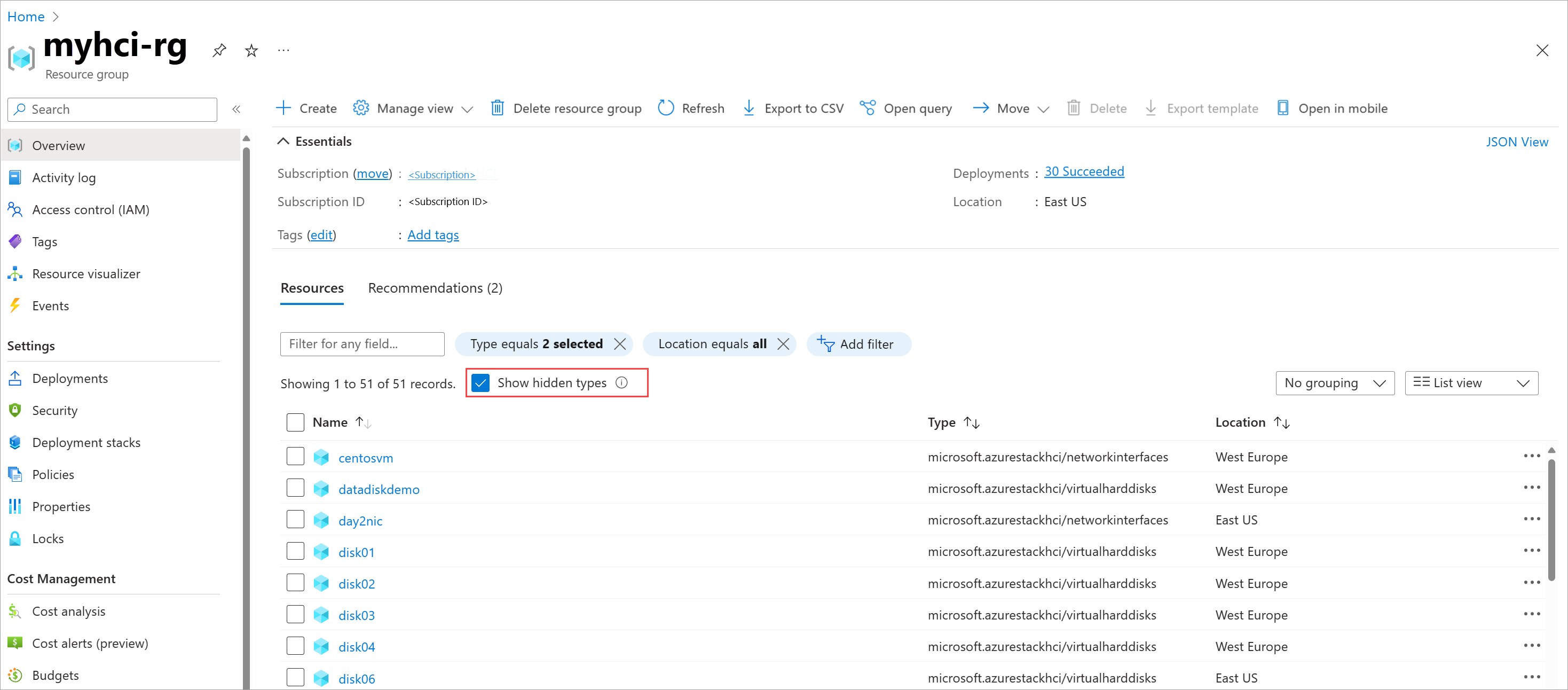Screen dimensions: 1568x690
Task: Click the Add filter funnel icon
Action: pyautogui.click(x=825, y=343)
